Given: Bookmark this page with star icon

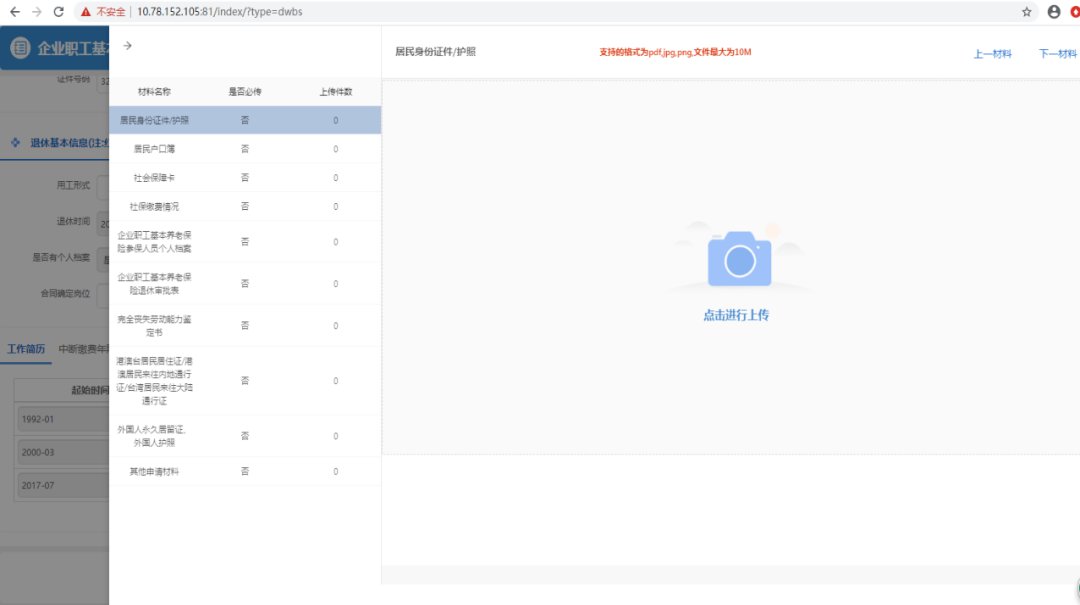Looking at the screenshot, I should click(x=1026, y=12).
